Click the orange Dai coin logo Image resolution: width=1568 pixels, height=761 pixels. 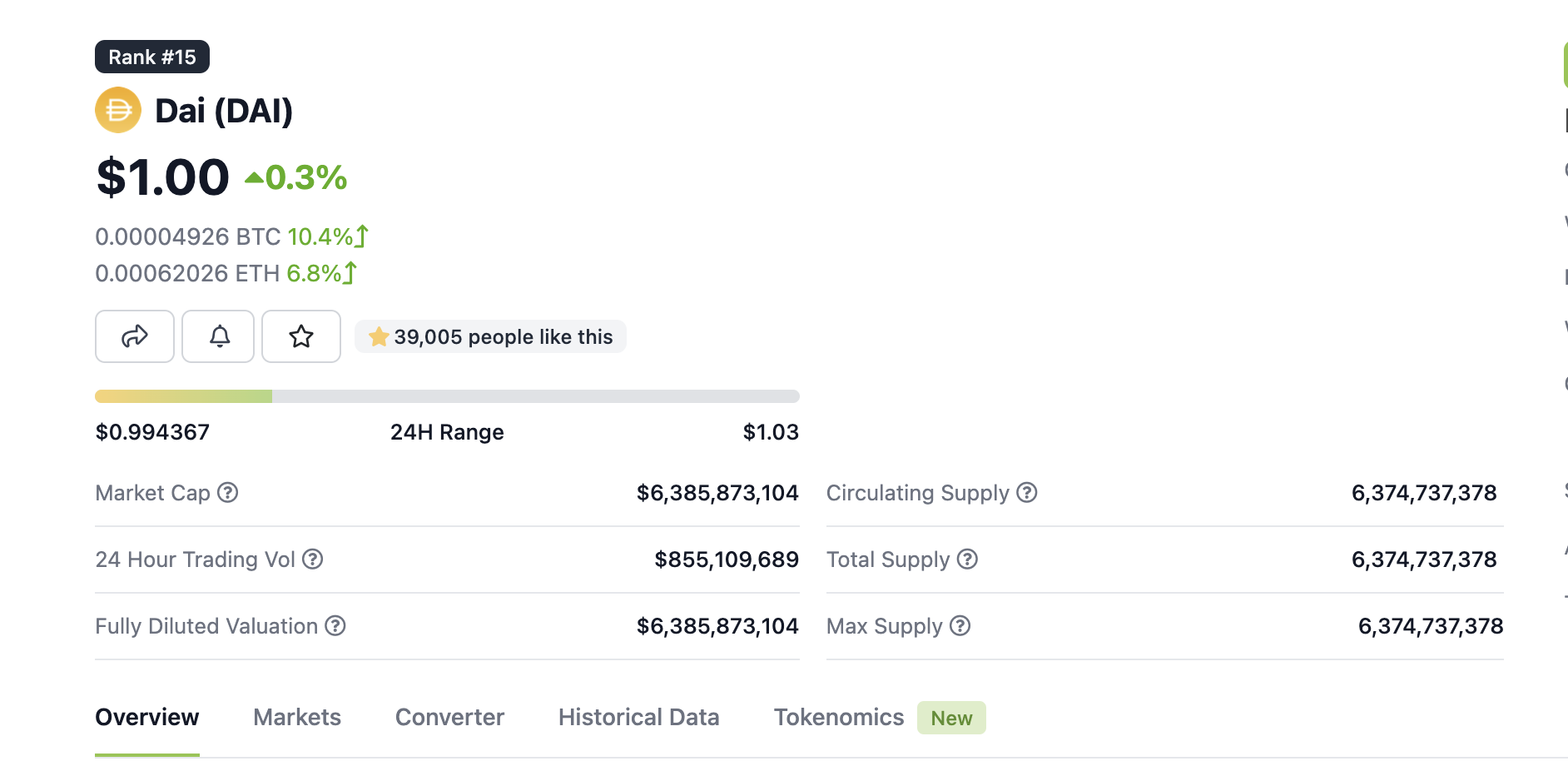[x=118, y=110]
